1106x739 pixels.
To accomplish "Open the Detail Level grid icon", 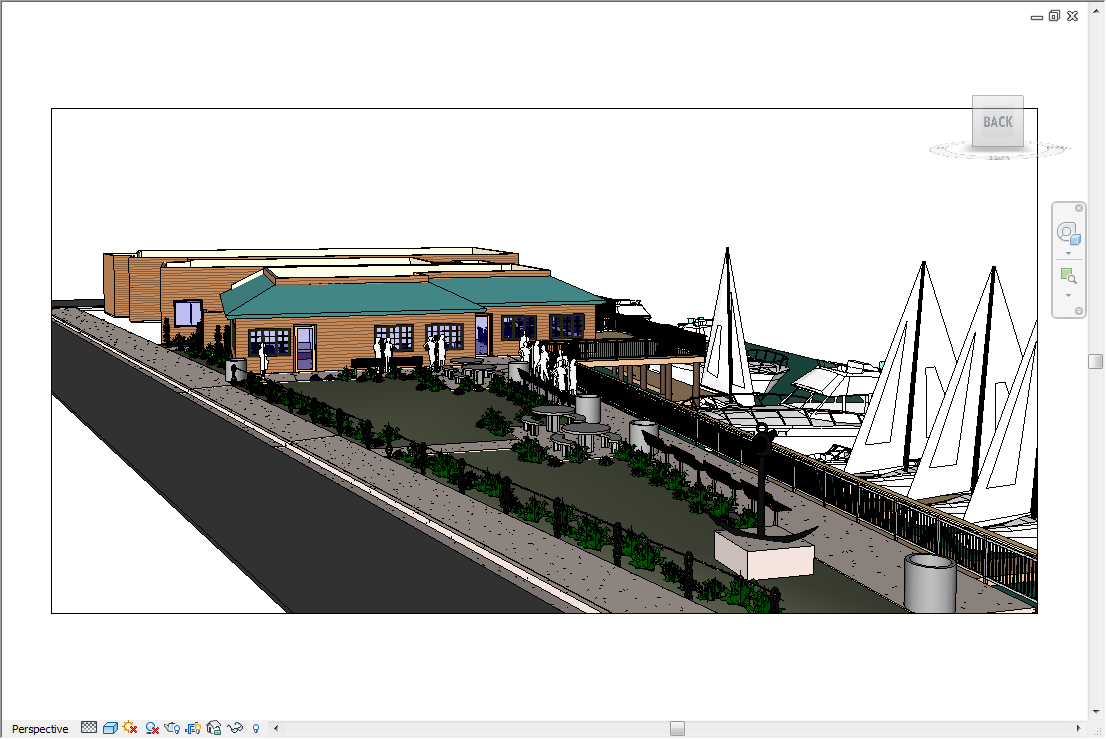I will [89, 728].
